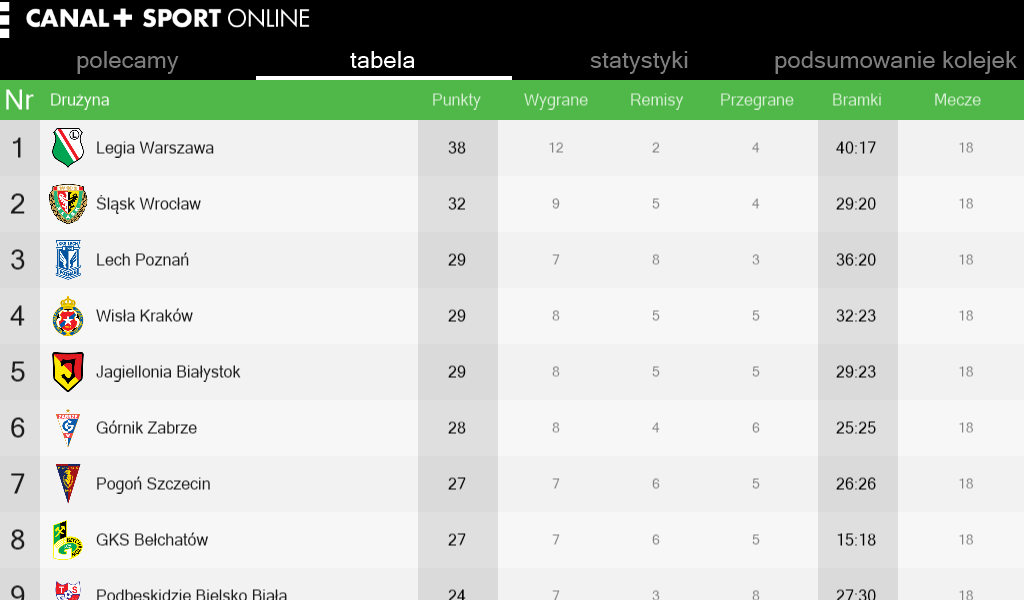Click the Górnik Zabrze crest
Viewport: 1024px width, 600px height.
[68, 428]
